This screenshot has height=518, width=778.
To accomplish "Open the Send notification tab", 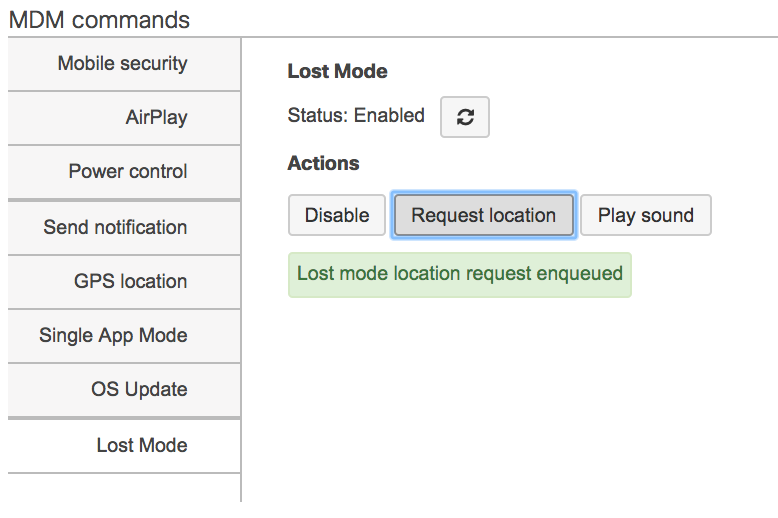I will [124, 228].
